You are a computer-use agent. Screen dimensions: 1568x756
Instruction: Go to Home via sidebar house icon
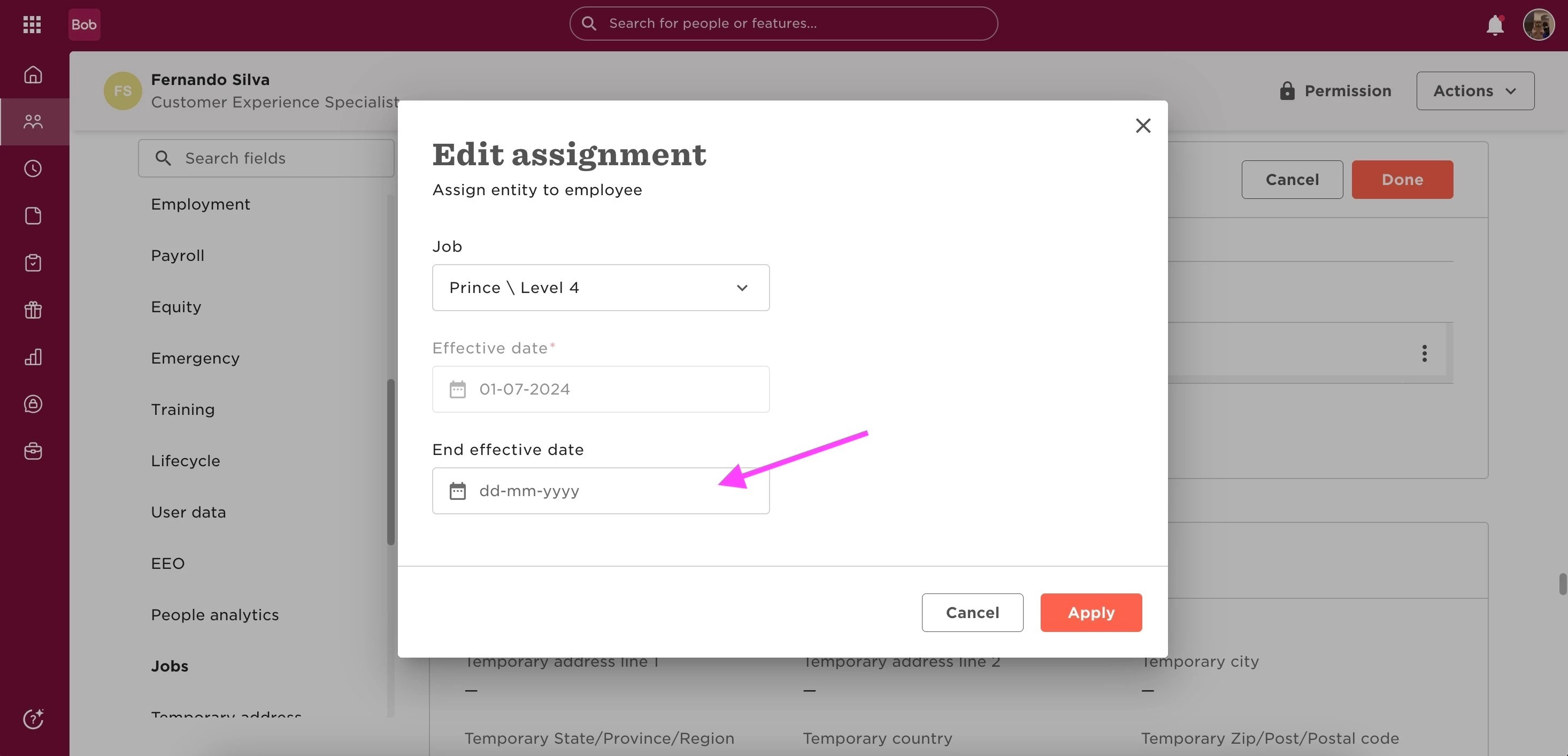tap(33, 74)
